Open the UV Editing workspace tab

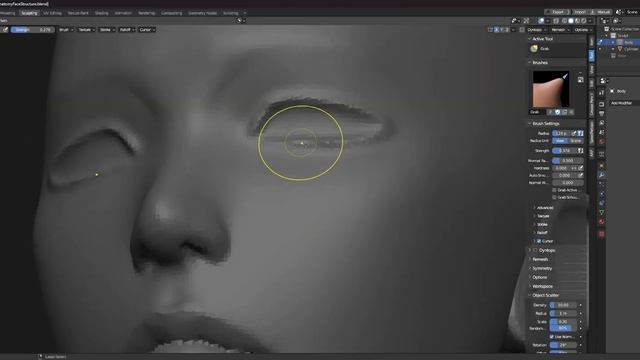[52, 13]
